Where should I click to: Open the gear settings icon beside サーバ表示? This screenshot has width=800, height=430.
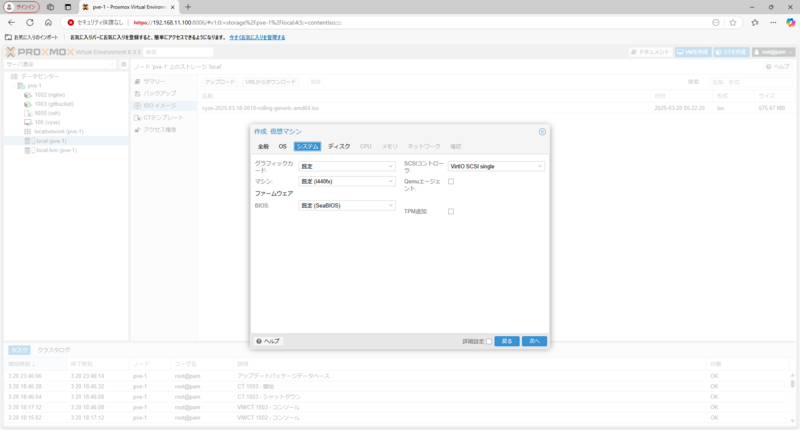[x=123, y=64]
